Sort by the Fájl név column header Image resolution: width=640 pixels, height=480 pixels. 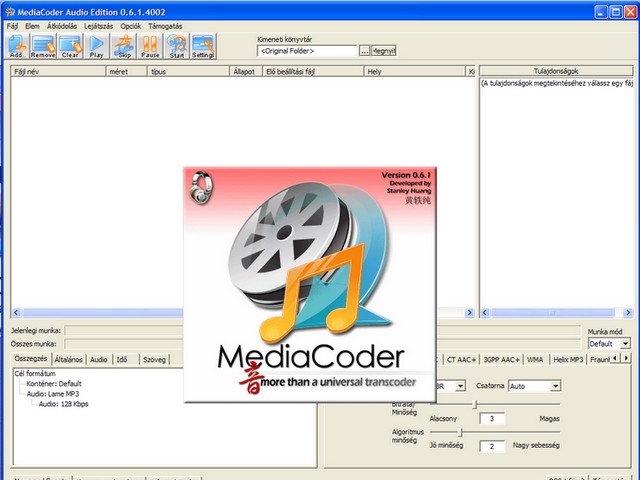(58, 71)
